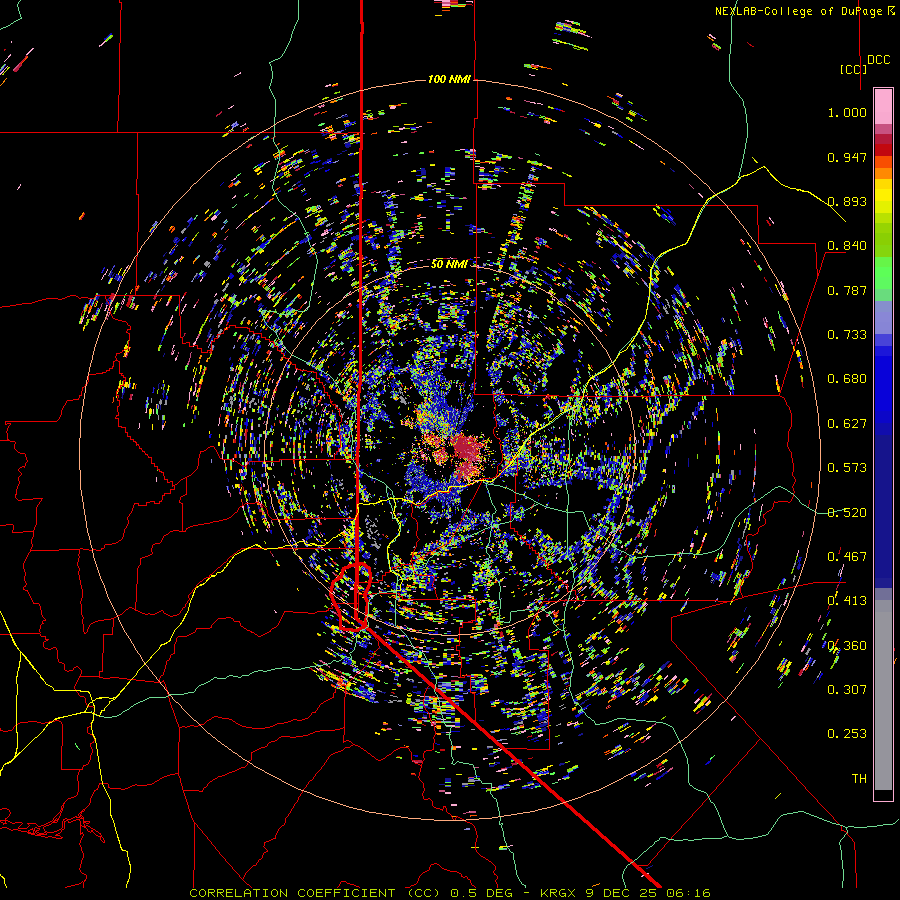This screenshot has height=900, width=900.
Task: Click the 0.733 legend value
Action: pyautogui.click(x=847, y=335)
